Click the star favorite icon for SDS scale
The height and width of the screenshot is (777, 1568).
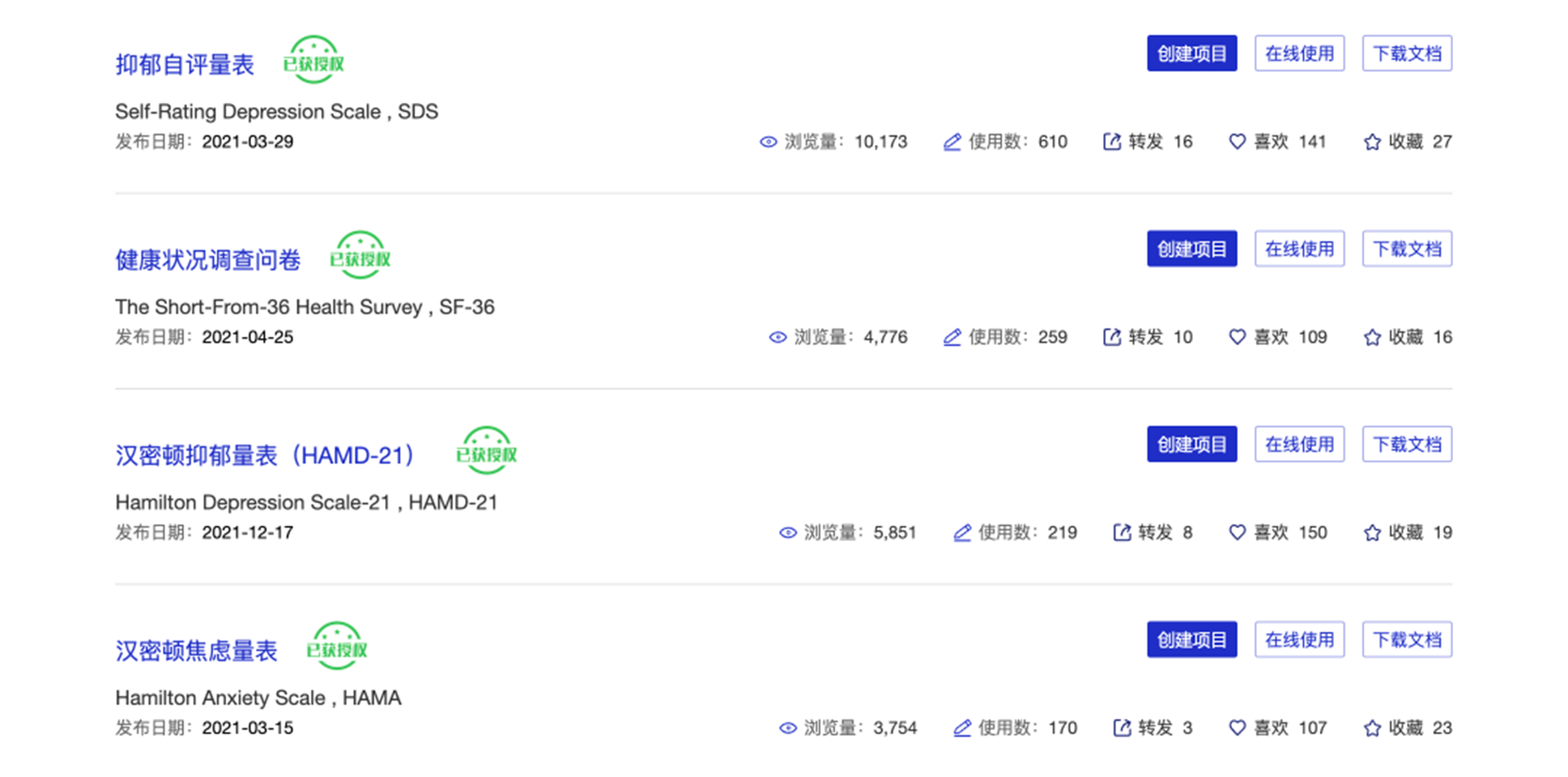coord(1372,142)
